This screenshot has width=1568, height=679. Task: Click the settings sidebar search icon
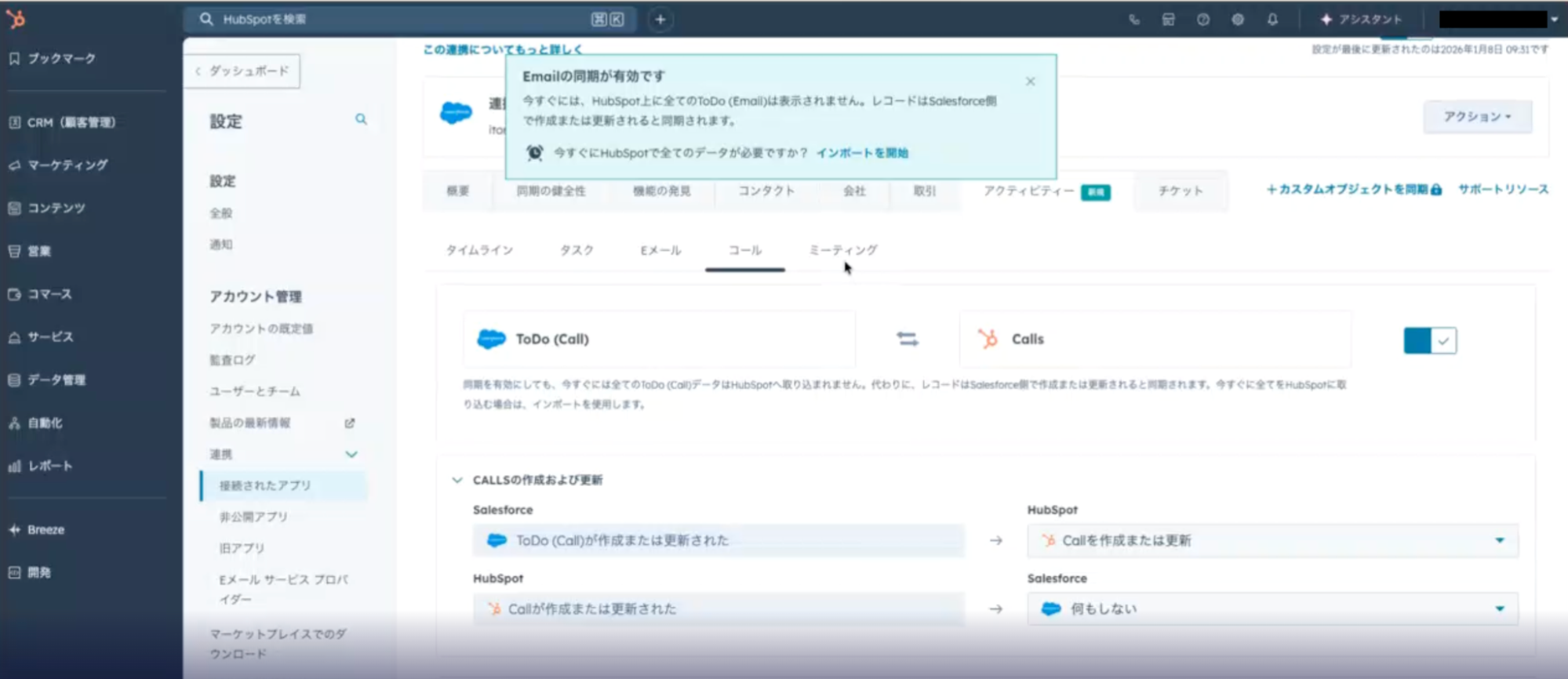tap(361, 119)
